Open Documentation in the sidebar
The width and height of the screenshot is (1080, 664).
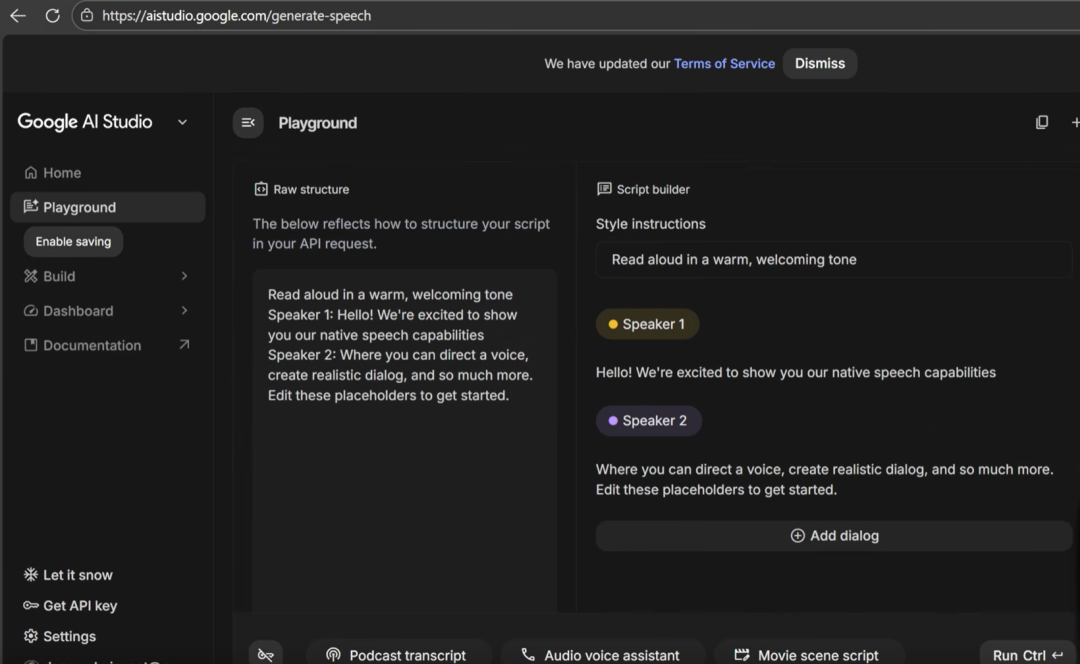(x=92, y=345)
